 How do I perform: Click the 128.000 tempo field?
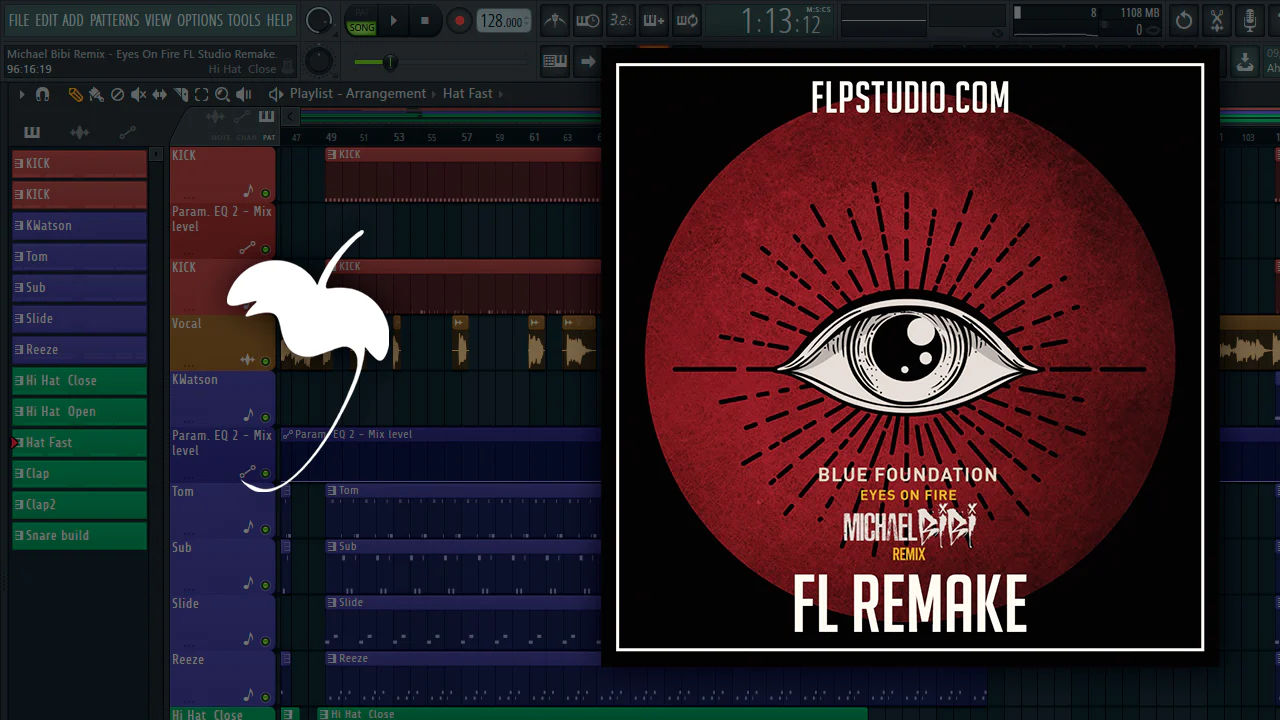(505, 21)
